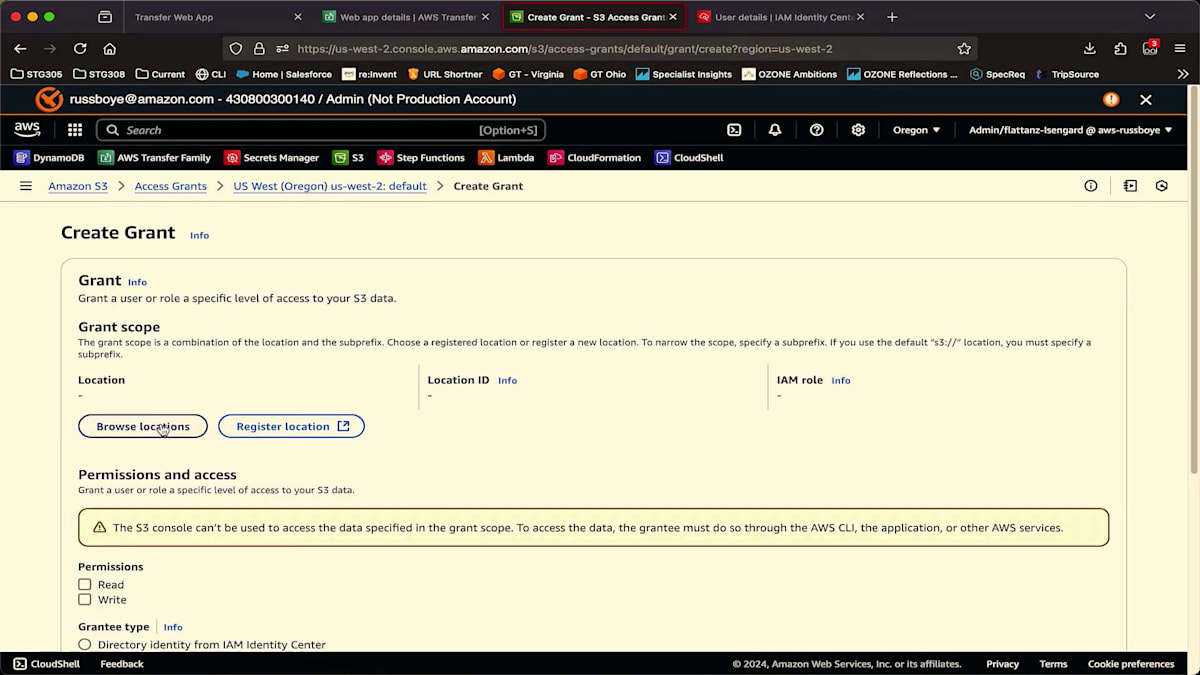Open DynamoDB favorite shortcut

click(x=49, y=158)
